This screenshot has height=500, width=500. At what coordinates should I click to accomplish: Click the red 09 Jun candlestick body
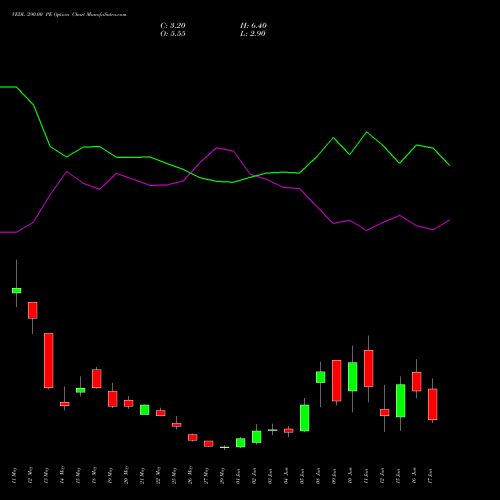(x=337, y=380)
